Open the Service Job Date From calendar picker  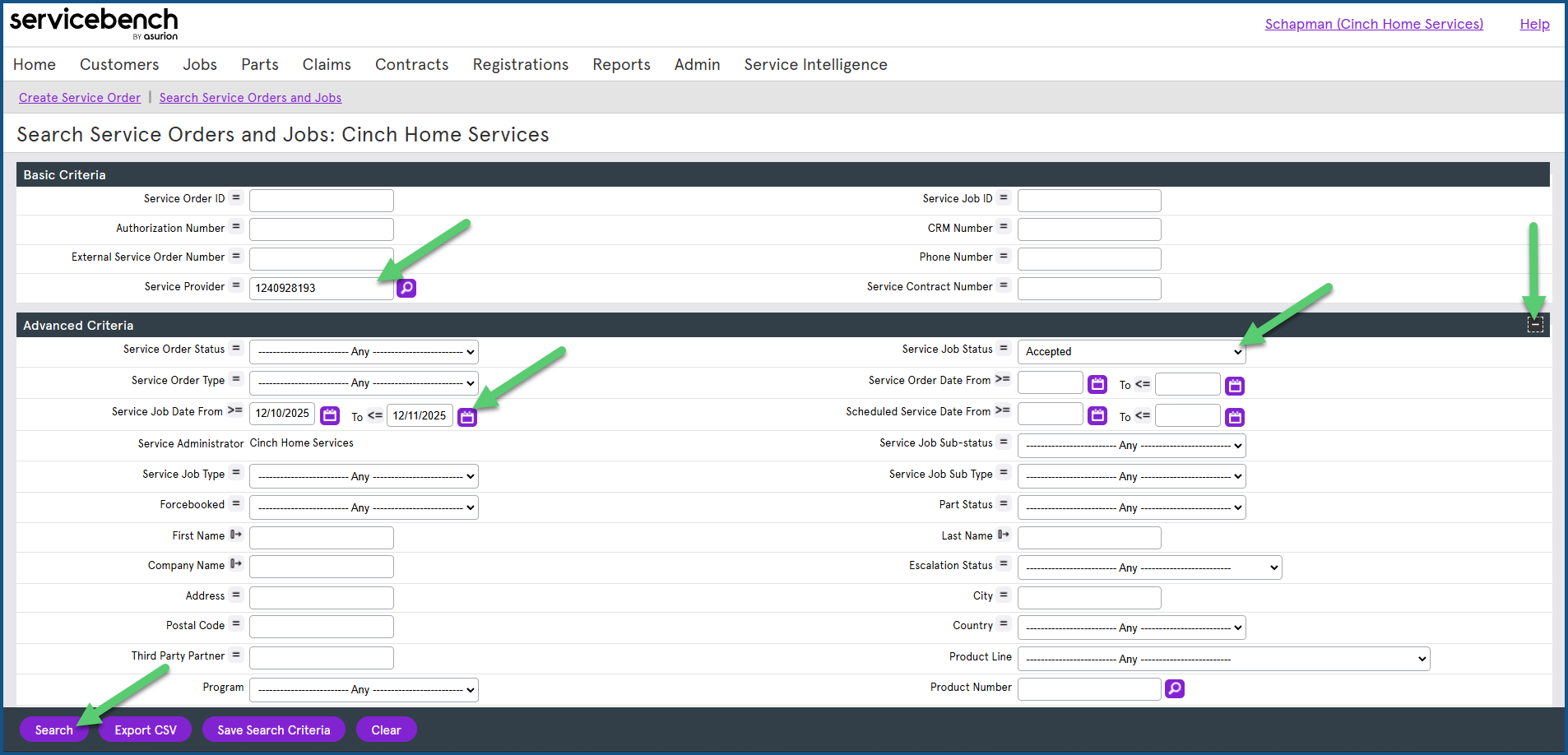click(330, 415)
